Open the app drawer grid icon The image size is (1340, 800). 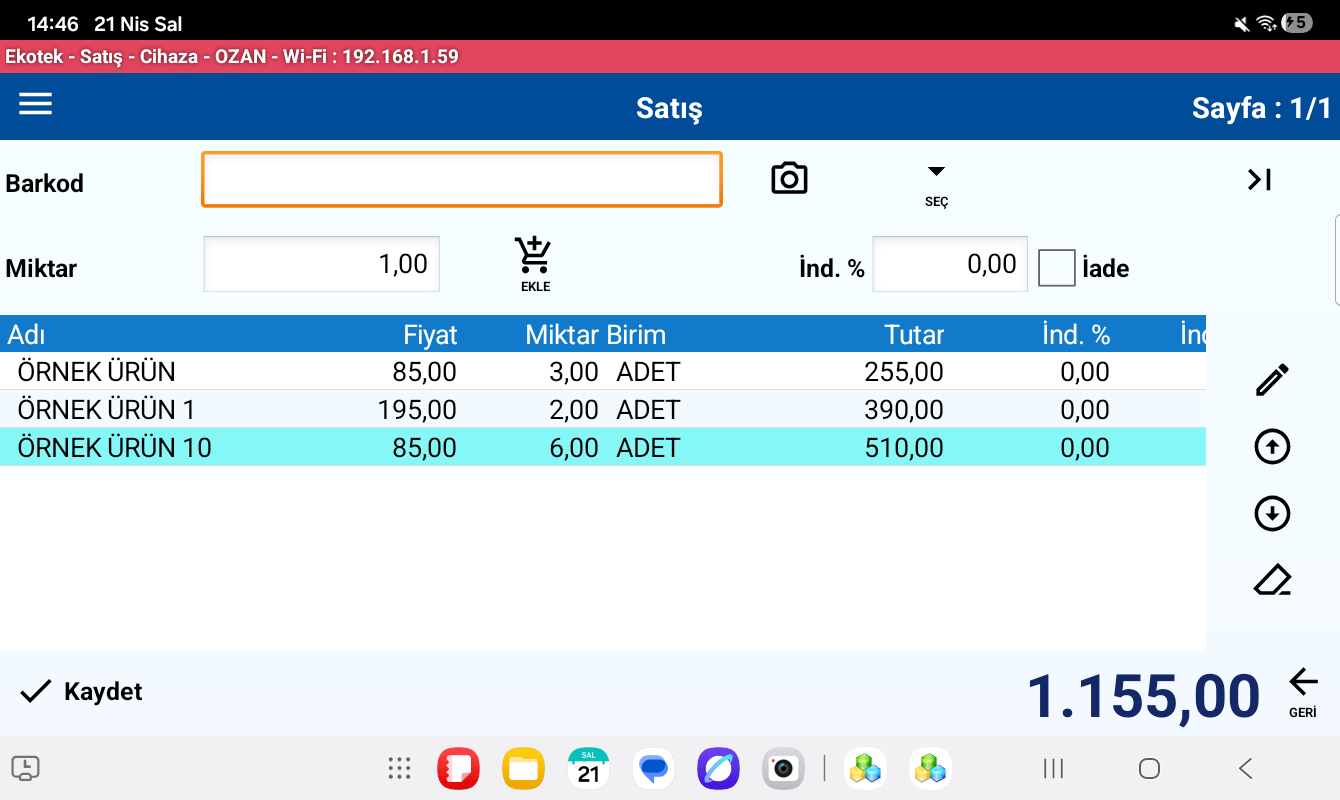tap(399, 768)
